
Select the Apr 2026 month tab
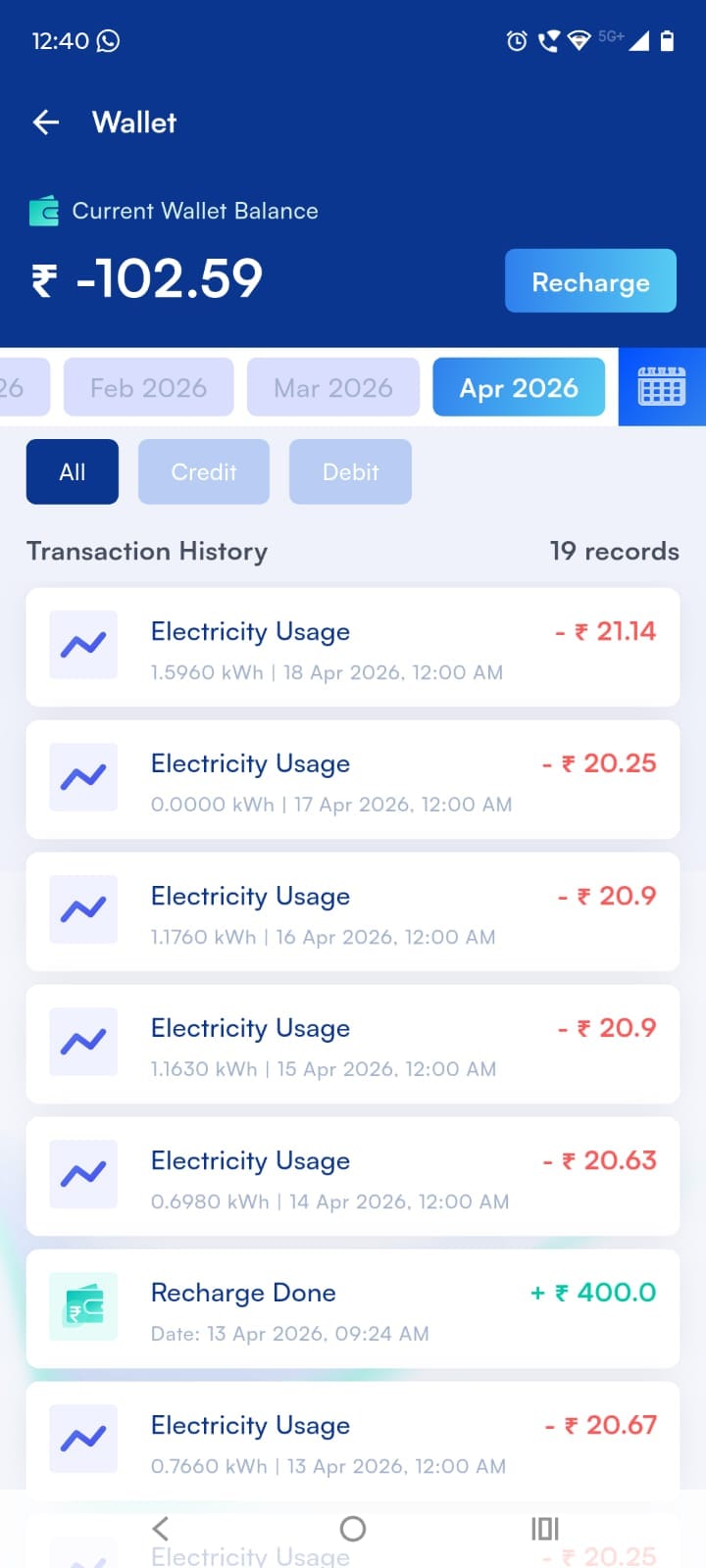(519, 388)
